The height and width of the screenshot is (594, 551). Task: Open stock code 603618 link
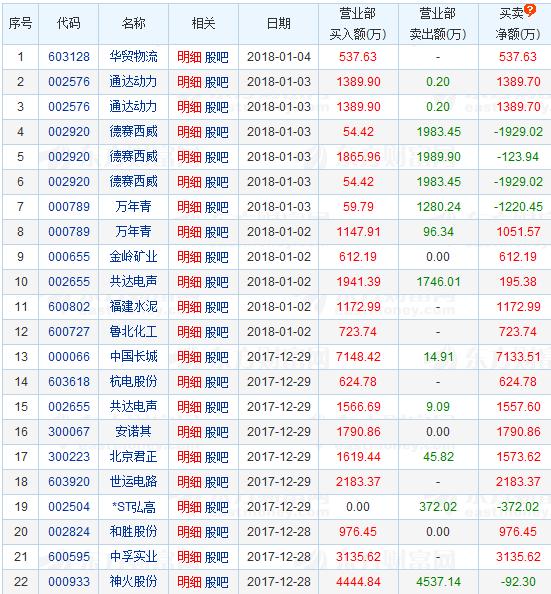(x=69, y=382)
